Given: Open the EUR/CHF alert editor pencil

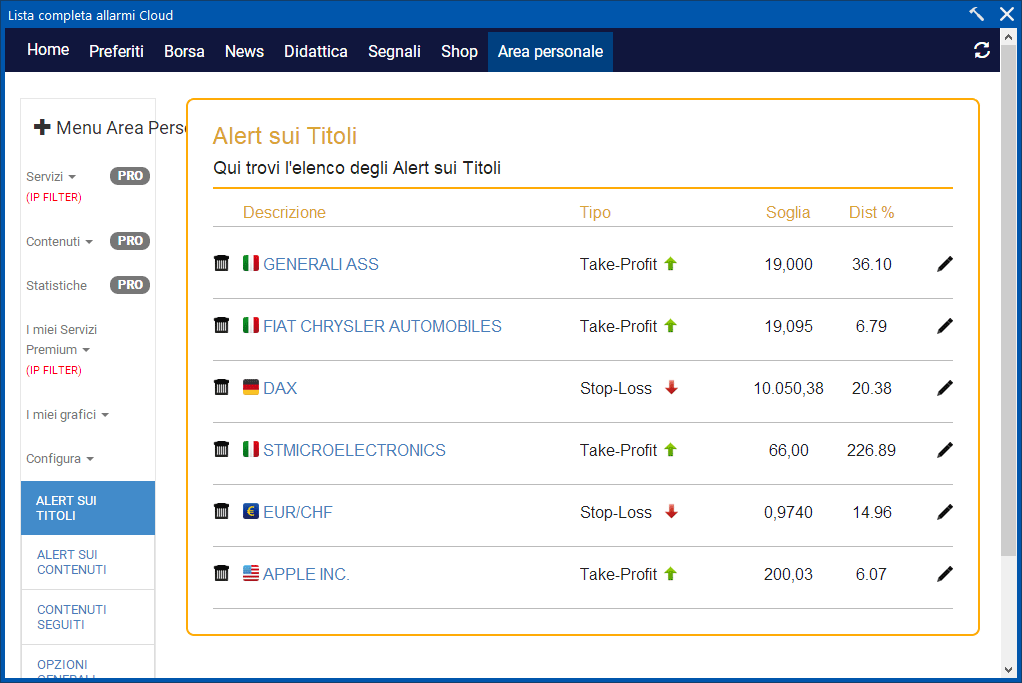Looking at the screenshot, I should click(944, 512).
